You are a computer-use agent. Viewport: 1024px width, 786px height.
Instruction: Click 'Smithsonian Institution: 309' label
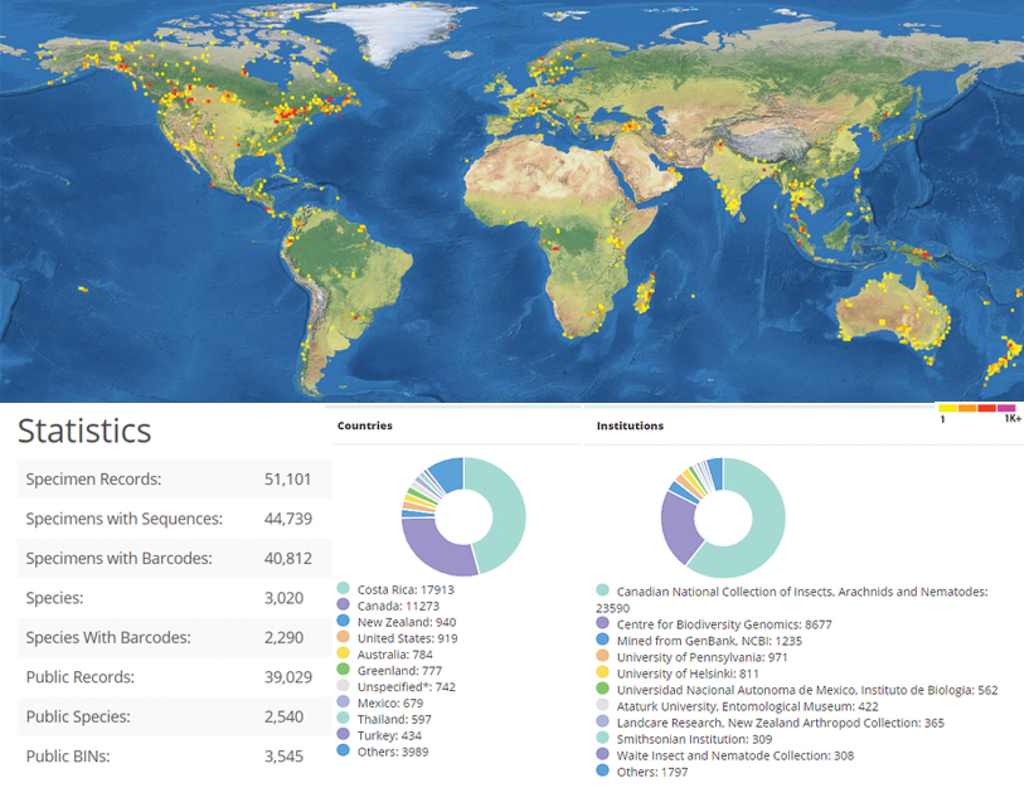694,739
